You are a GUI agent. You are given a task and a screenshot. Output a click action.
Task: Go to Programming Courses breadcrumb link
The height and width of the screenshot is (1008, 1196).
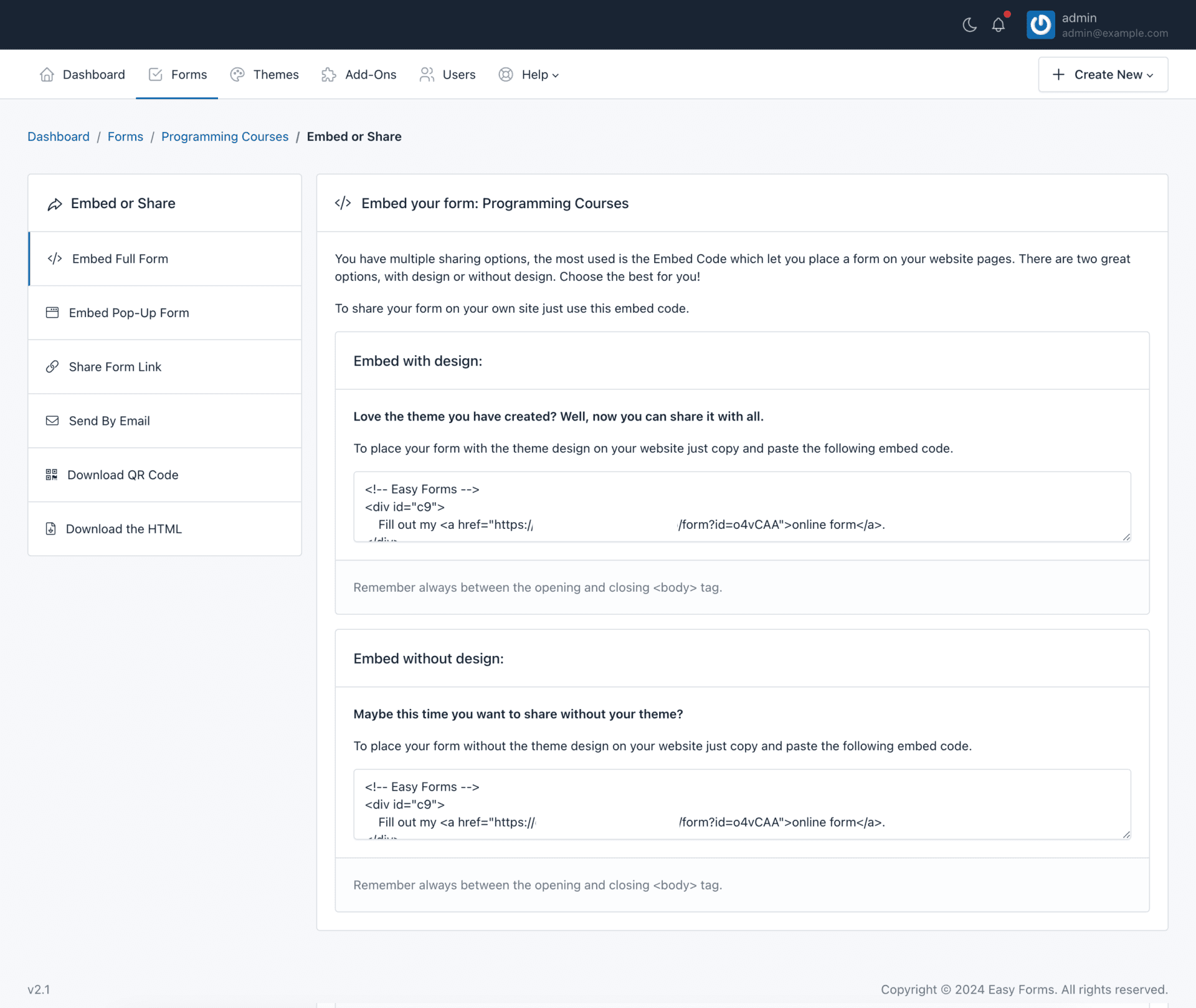pyautogui.click(x=224, y=136)
